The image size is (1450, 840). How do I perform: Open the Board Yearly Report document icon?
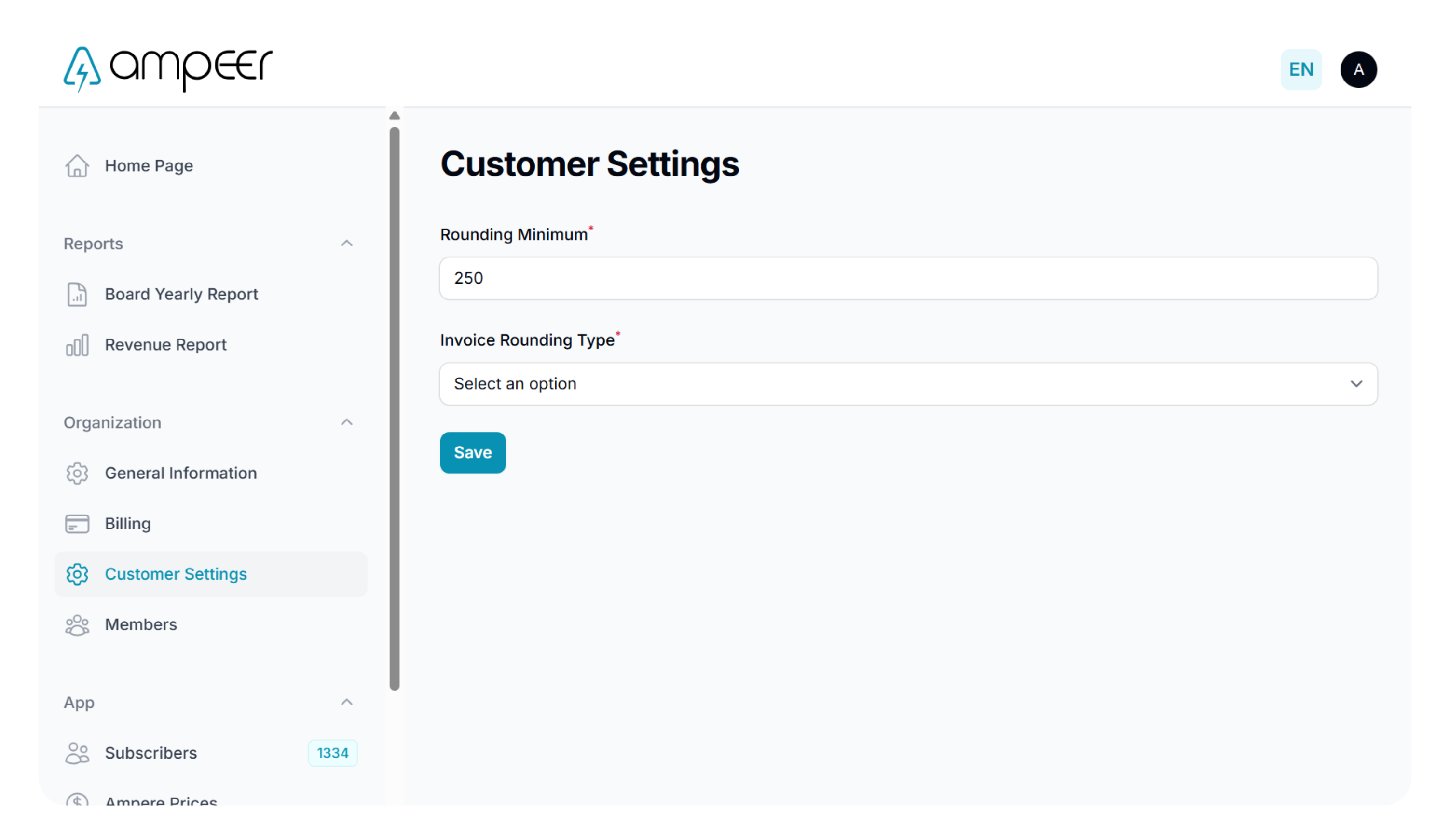click(77, 295)
